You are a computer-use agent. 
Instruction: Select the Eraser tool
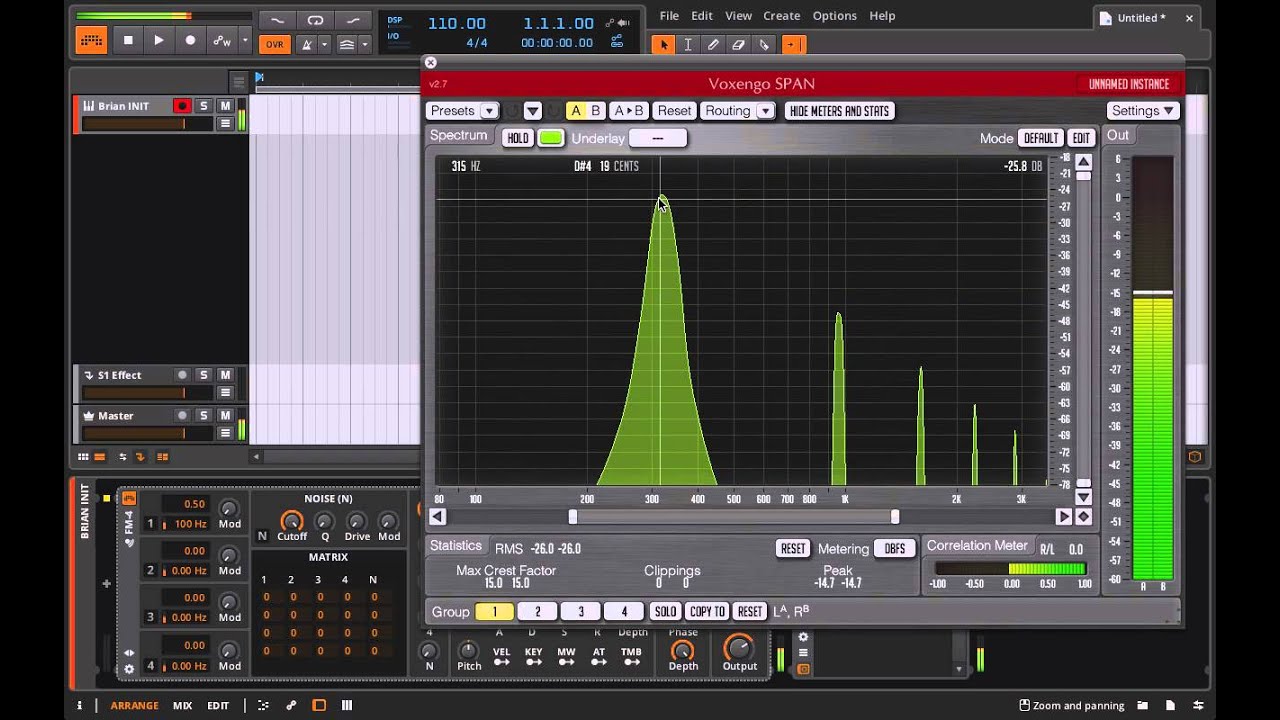(739, 44)
